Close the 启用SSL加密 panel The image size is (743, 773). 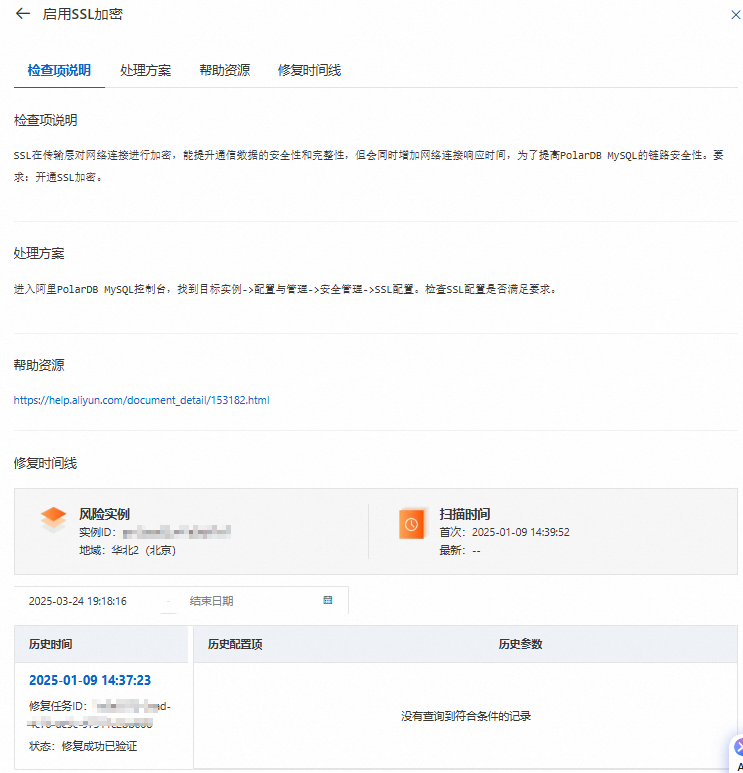[735, 15]
